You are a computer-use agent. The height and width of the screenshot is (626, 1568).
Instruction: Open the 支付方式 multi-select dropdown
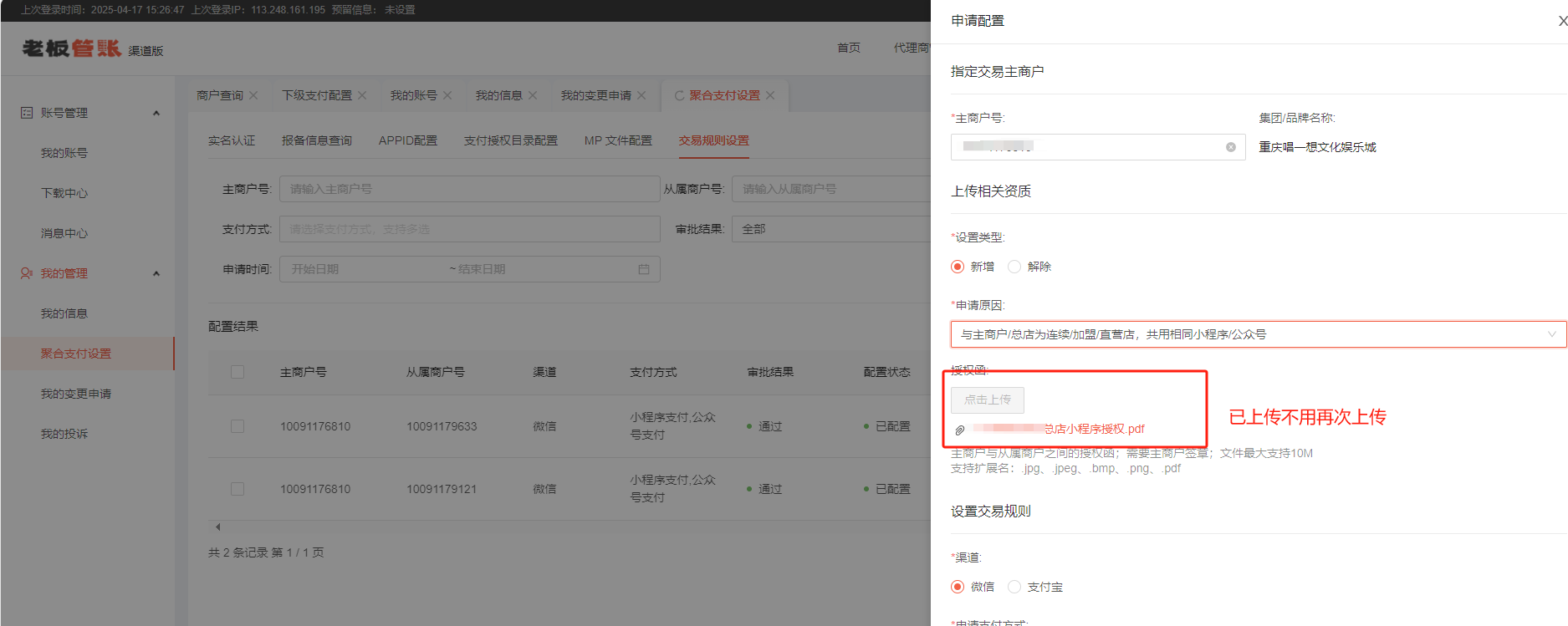[x=470, y=229]
